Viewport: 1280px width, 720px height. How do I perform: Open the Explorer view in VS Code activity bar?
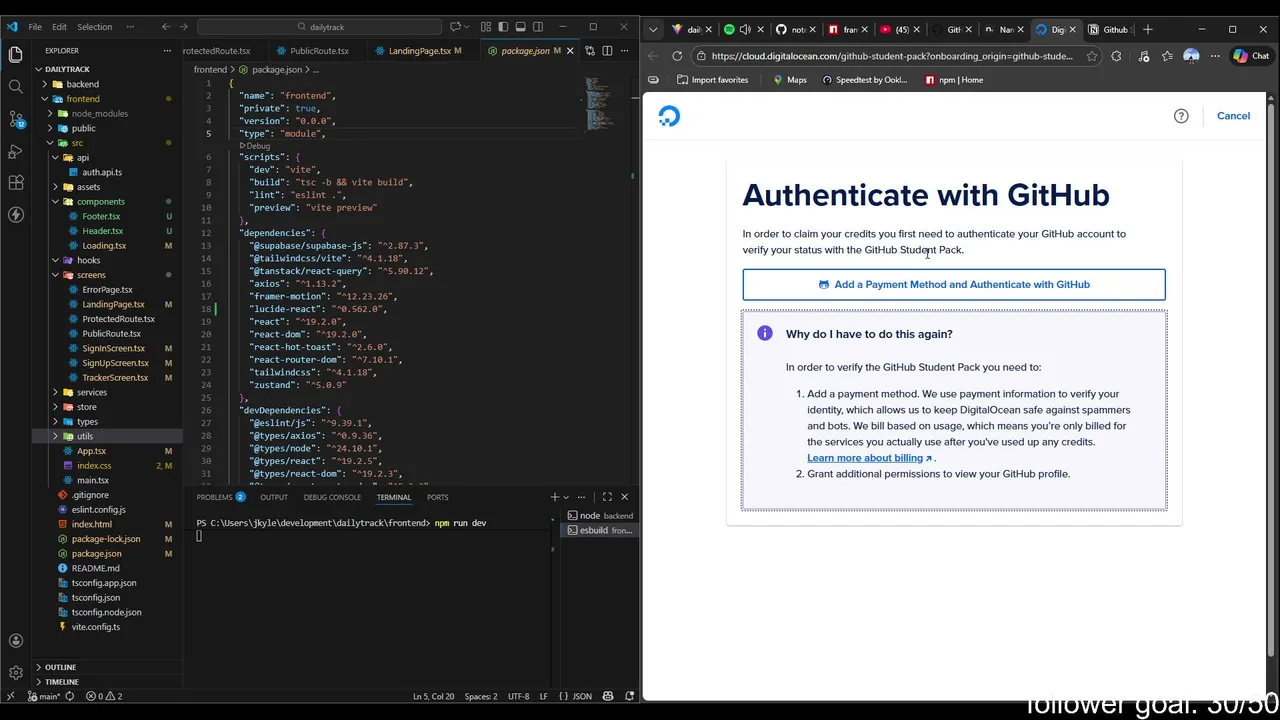point(15,54)
